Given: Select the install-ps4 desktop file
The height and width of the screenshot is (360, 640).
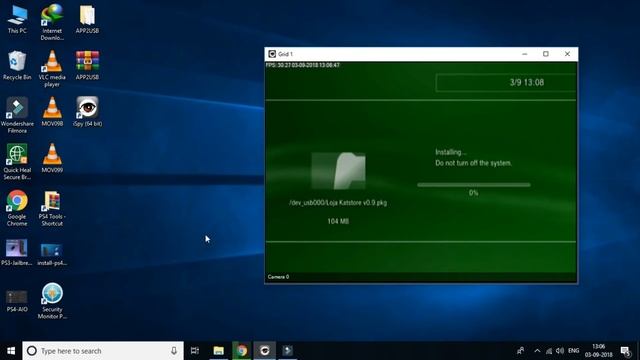Looking at the screenshot, I should click(52, 253).
